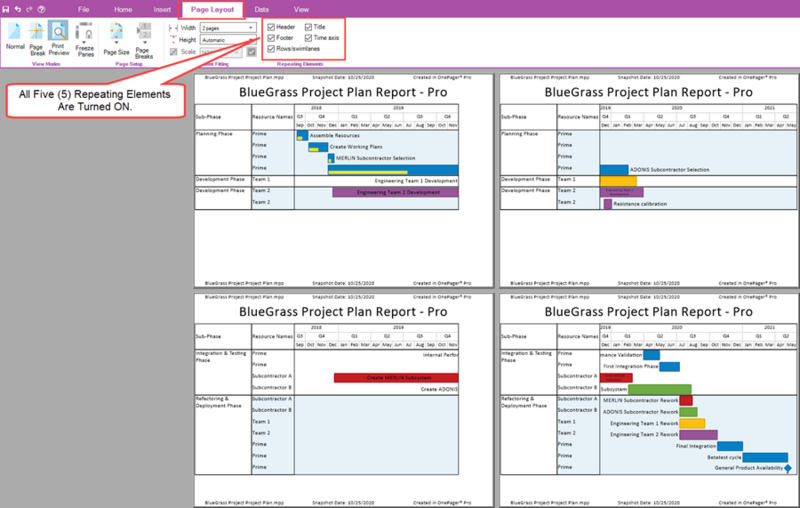The height and width of the screenshot is (508, 800).
Task: Click 'Planning Phase' swimlane in top-left page
Action: 214,134
